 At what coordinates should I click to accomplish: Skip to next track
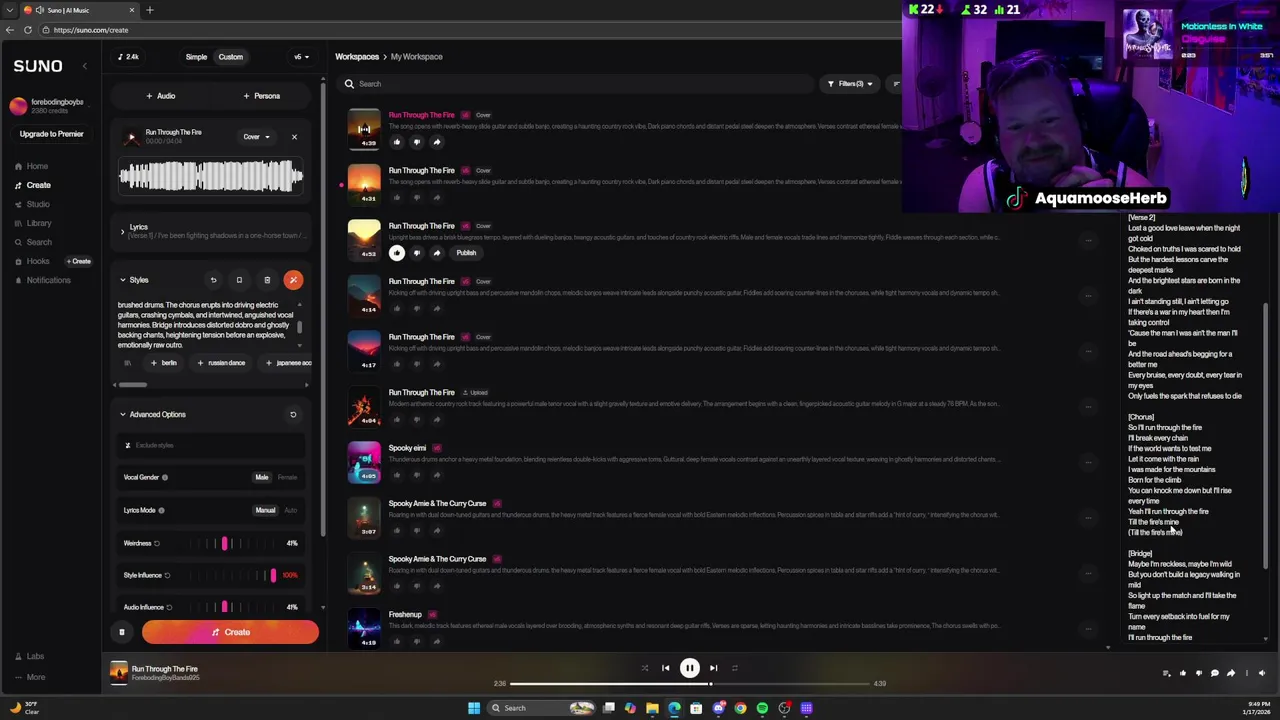(x=713, y=668)
